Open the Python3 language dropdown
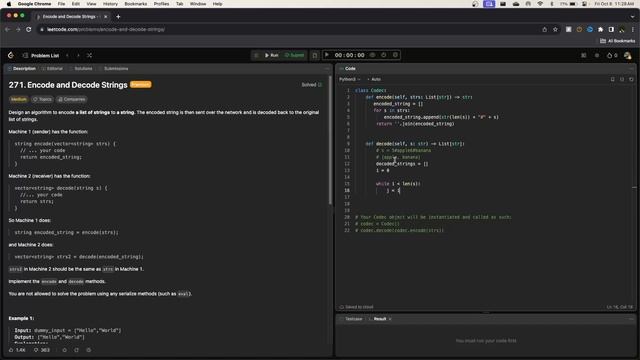 click(x=349, y=79)
